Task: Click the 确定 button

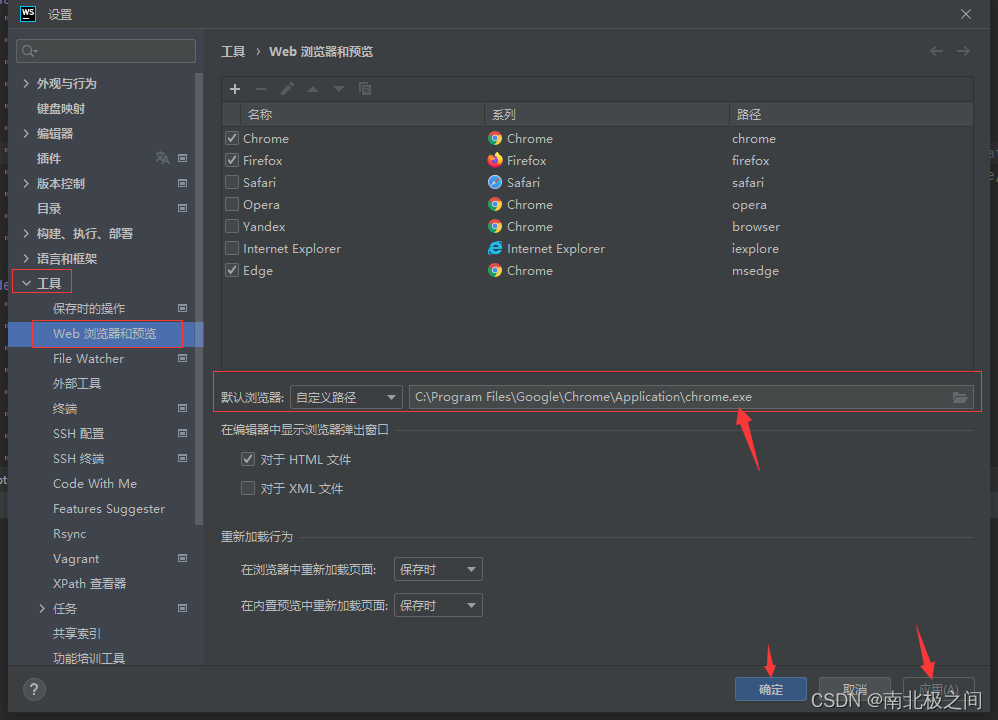Action: click(771, 689)
